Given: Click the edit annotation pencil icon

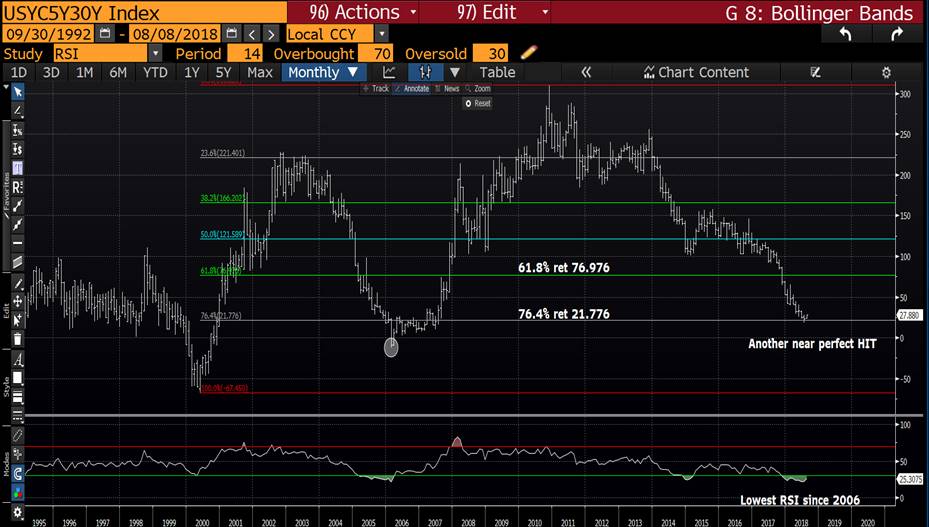Looking at the screenshot, I should (18, 283).
